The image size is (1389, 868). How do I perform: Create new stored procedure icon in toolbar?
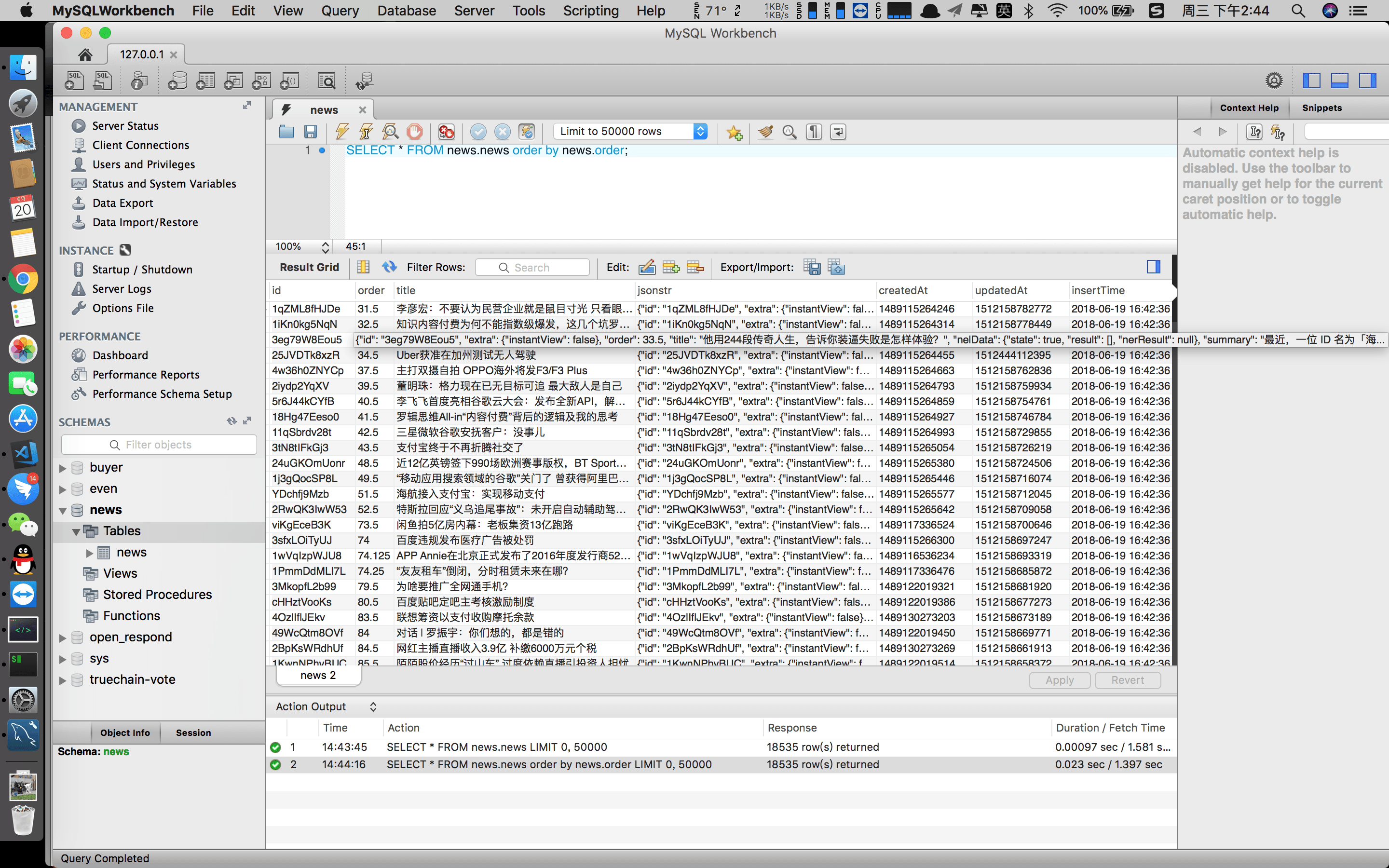point(262,81)
